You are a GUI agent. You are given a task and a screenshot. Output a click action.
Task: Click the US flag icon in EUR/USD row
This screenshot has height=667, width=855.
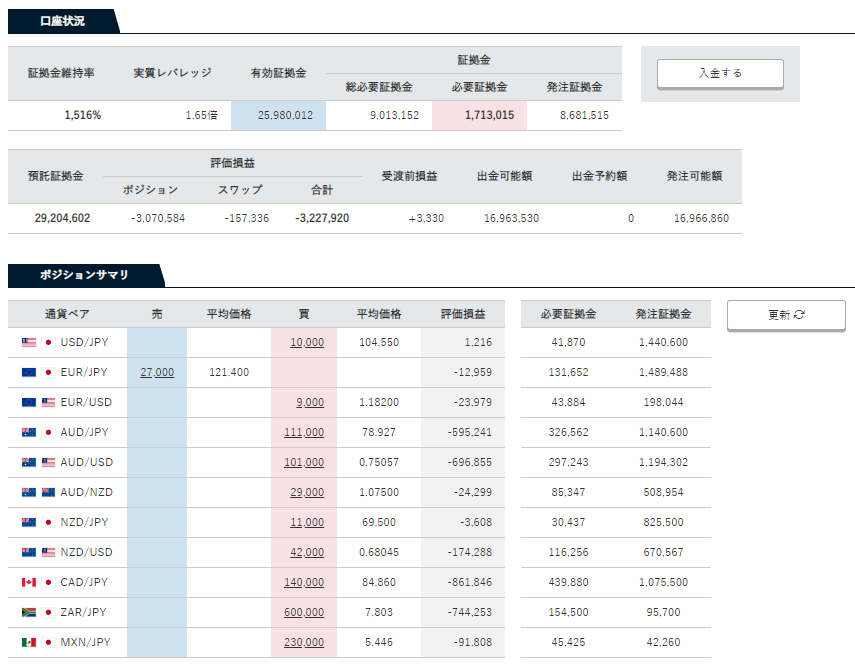point(49,402)
